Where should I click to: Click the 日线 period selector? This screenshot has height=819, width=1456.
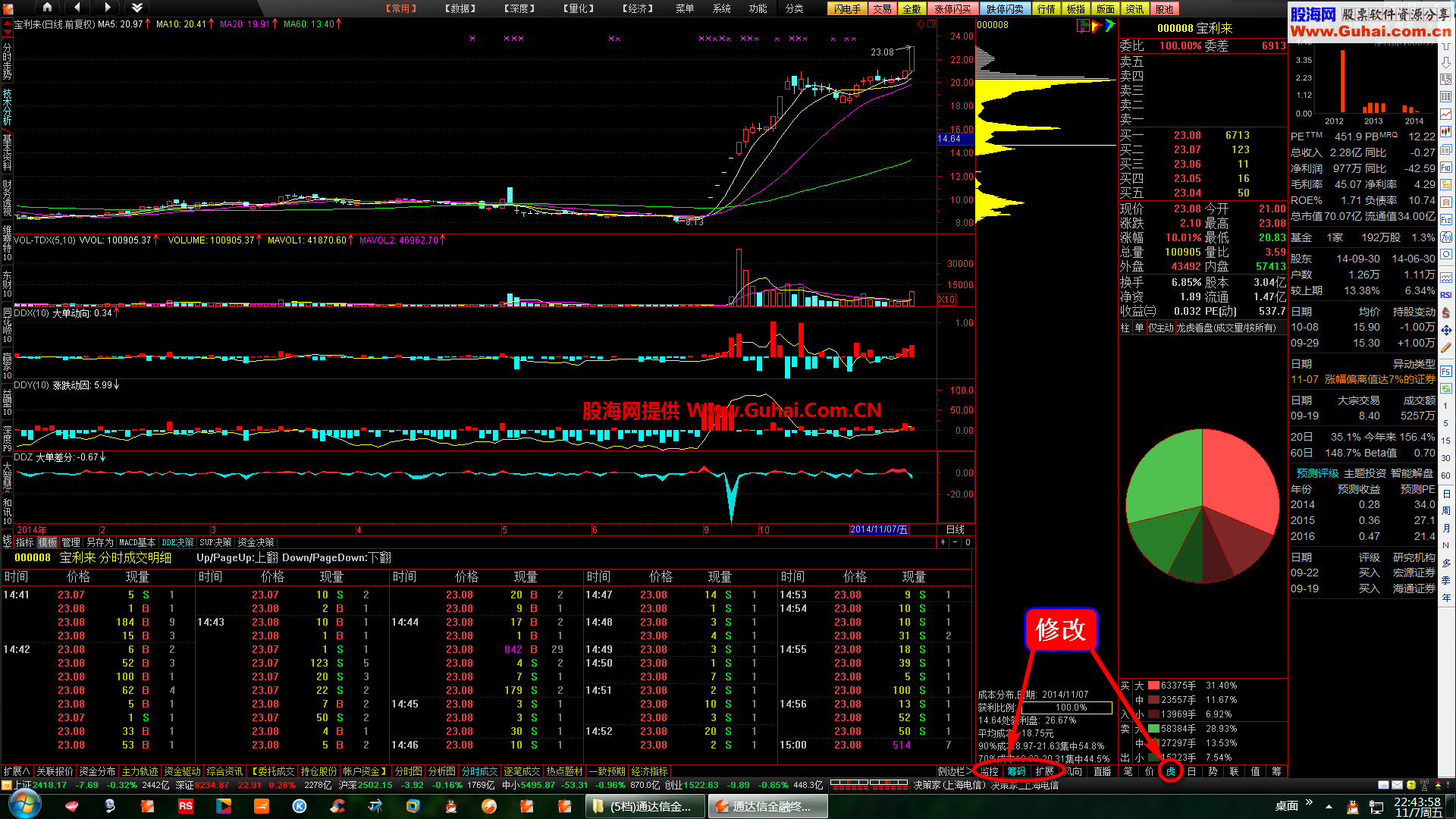coord(955,529)
